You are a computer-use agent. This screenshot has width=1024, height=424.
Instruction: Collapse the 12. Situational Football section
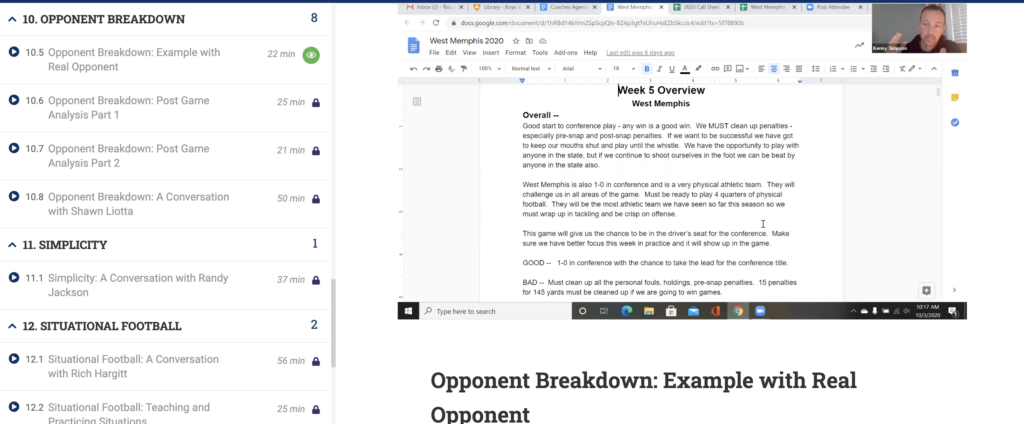12,326
